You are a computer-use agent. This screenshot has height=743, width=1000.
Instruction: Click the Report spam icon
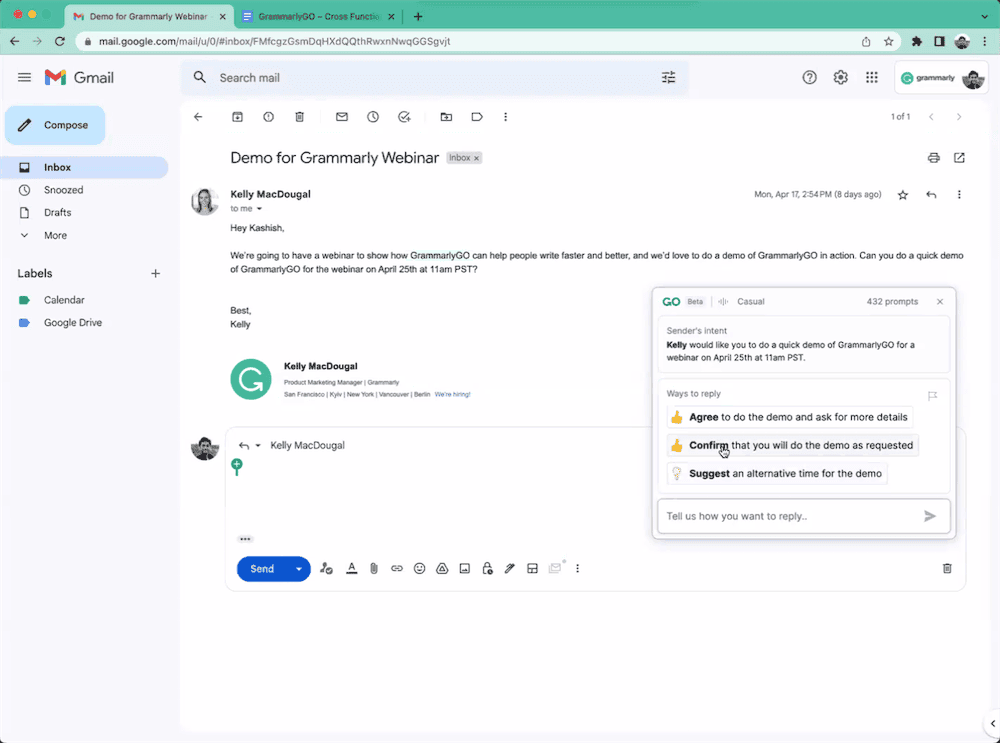coord(268,117)
